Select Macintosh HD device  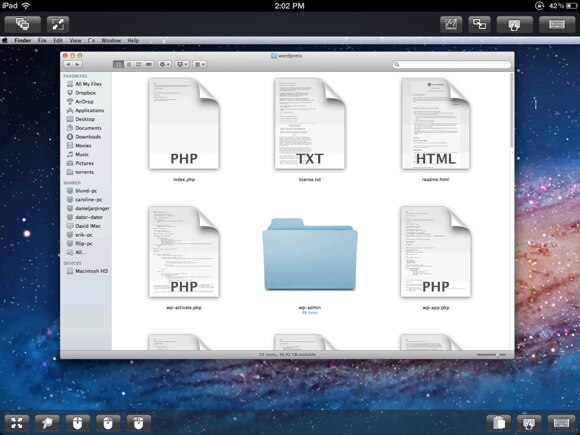[91, 271]
